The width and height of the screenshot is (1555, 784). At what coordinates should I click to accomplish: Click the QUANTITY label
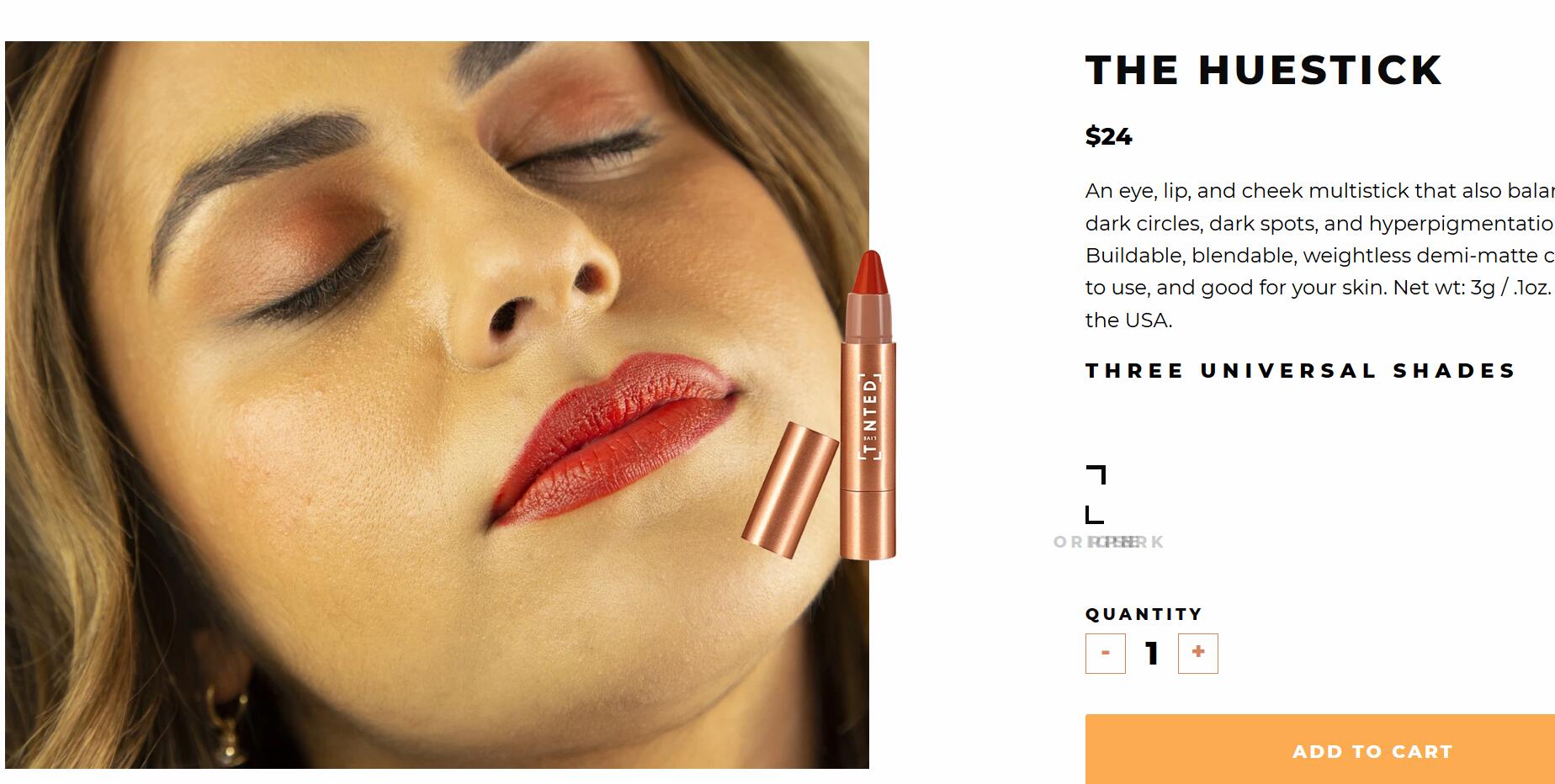click(x=1144, y=614)
